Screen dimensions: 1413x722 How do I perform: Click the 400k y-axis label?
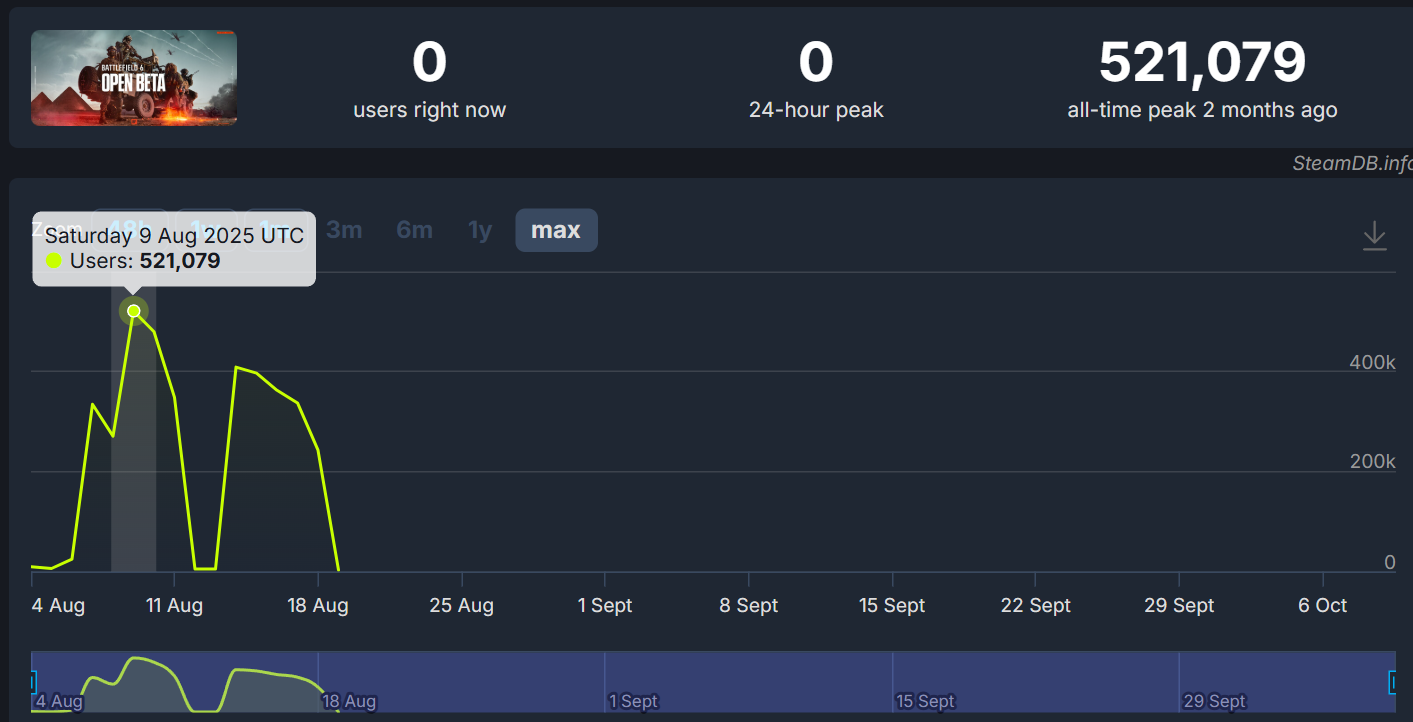pos(1372,362)
